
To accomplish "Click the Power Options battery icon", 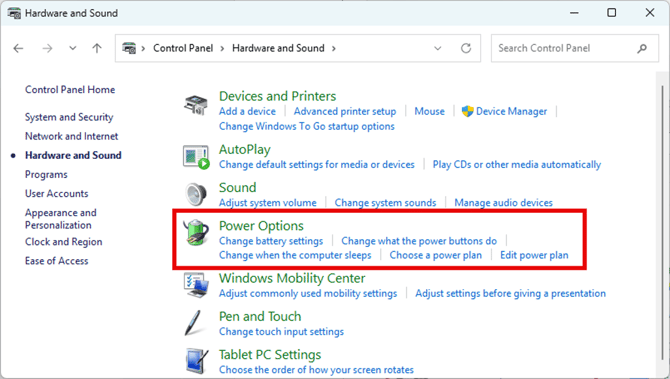I will 196,232.
